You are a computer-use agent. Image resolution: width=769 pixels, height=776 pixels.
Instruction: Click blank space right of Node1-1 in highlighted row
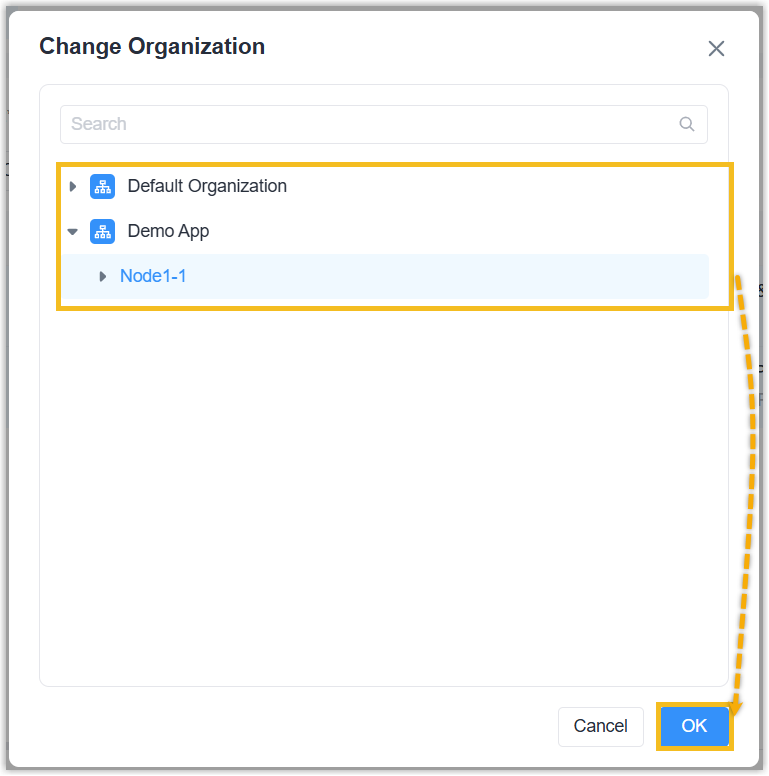[x=450, y=276]
